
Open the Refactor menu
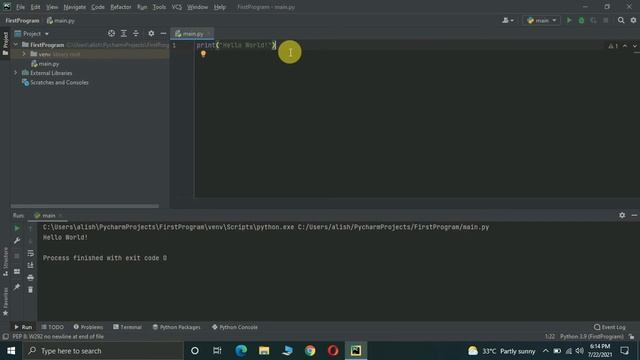click(x=121, y=7)
